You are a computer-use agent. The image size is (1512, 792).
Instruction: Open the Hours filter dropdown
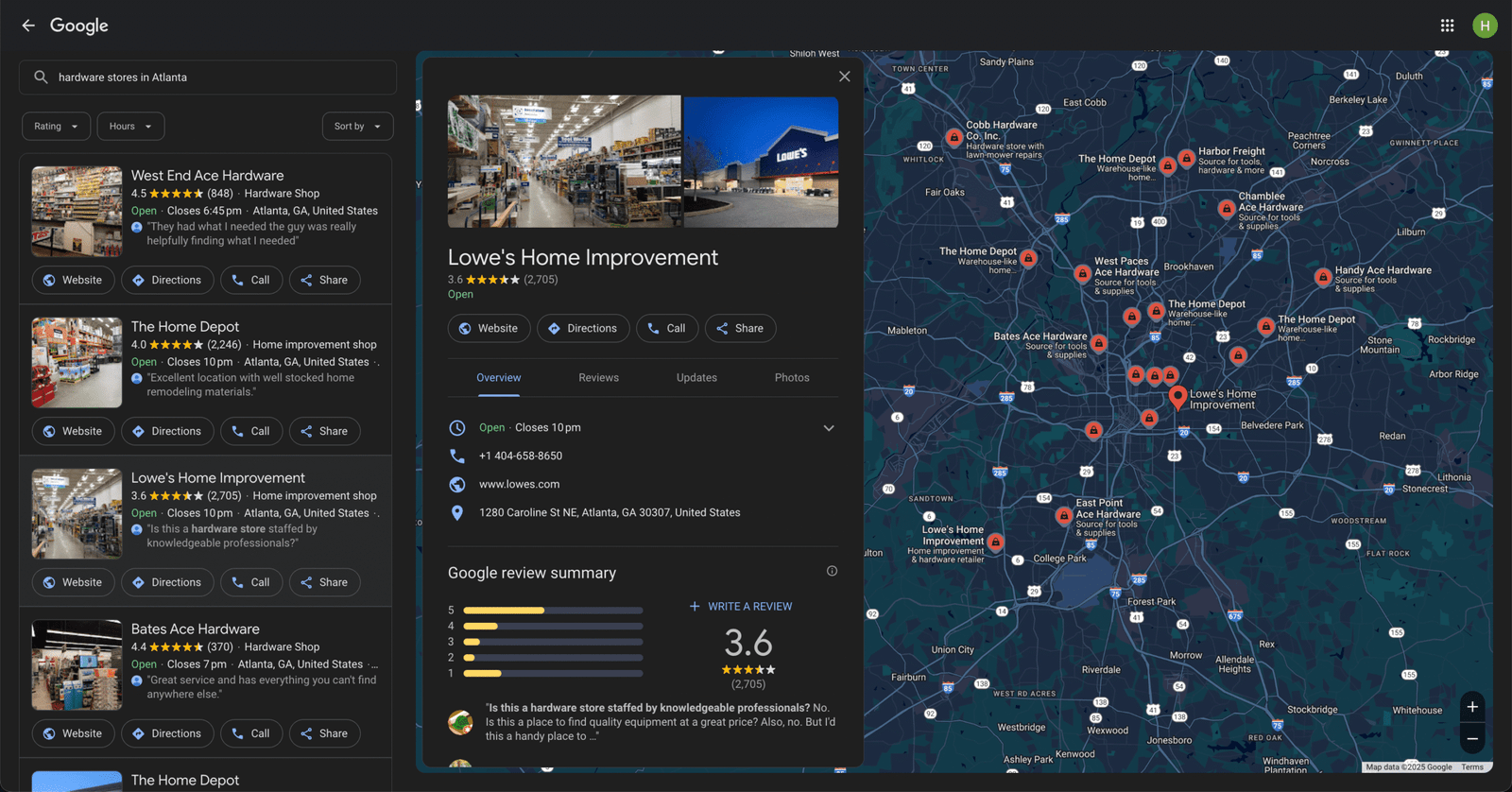[x=130, y=127]
